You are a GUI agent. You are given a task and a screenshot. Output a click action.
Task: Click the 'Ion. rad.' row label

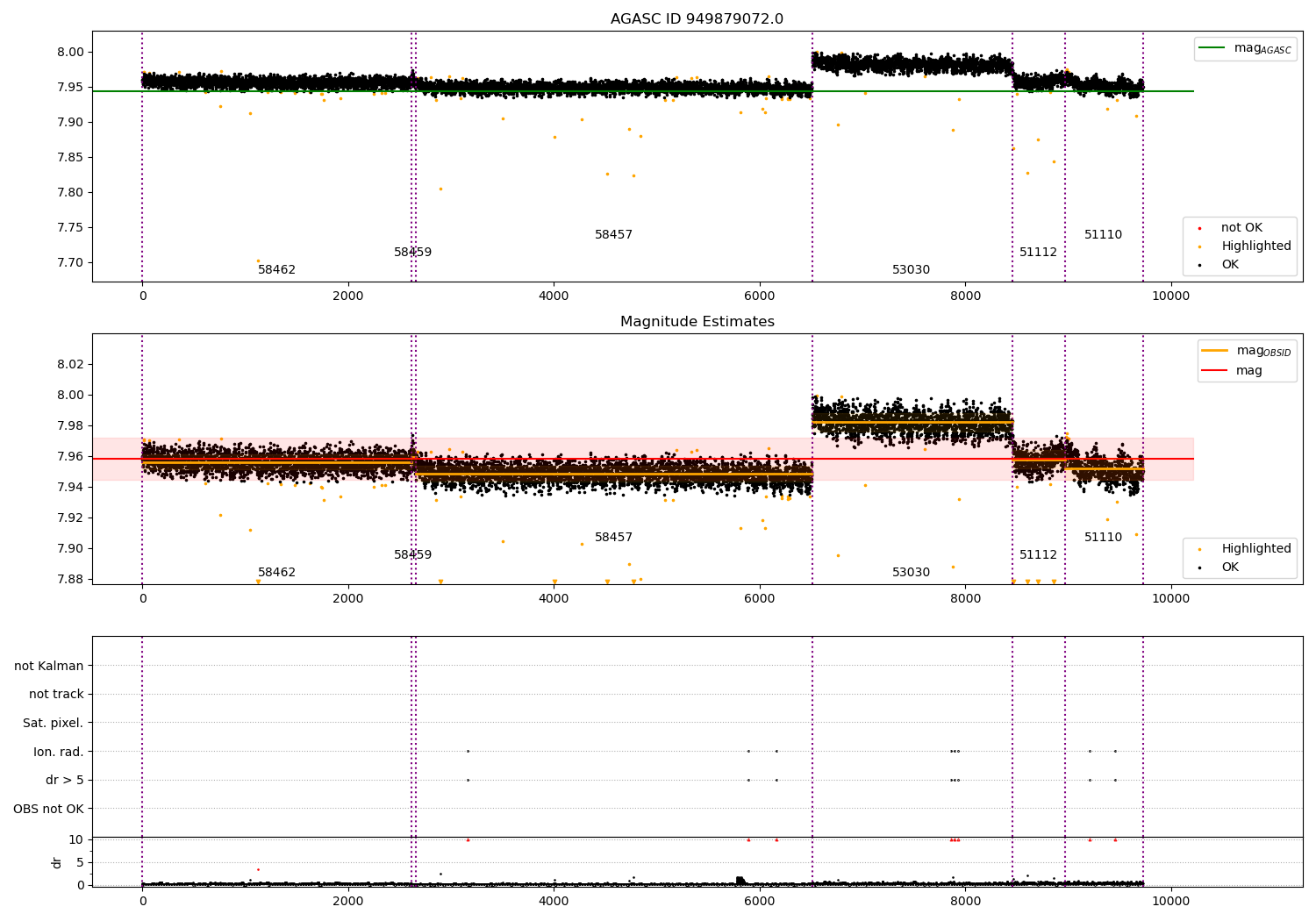pyautogui.click(x=59, y=752)
